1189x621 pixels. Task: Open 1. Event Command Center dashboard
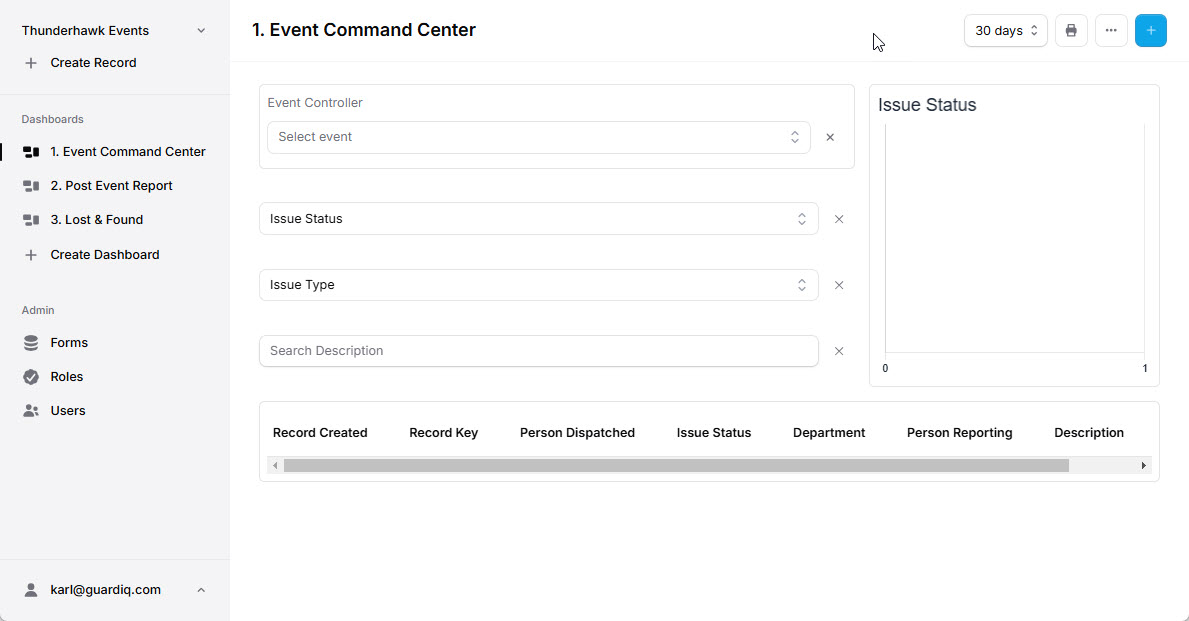(128, 152)
